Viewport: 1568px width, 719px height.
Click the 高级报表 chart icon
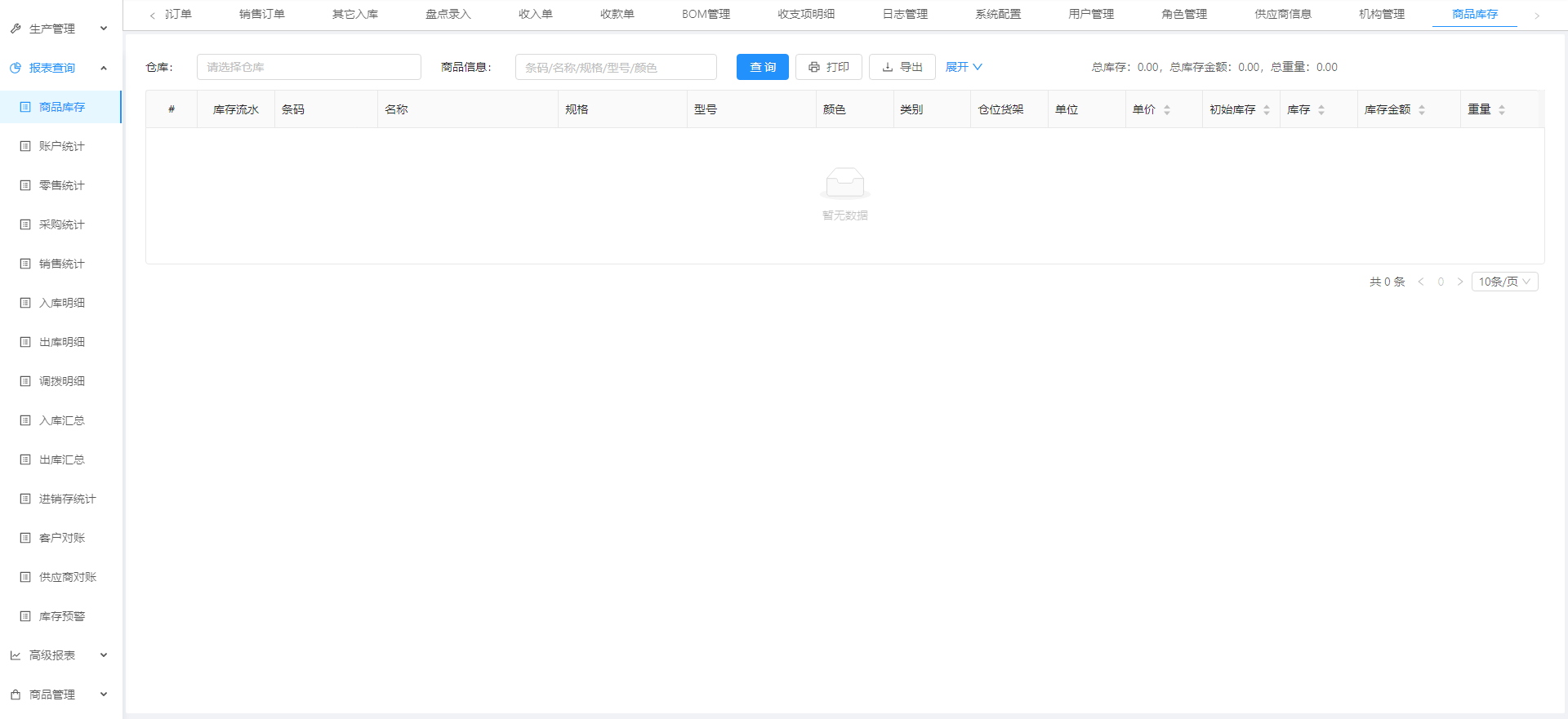click(x=16, y=655)
